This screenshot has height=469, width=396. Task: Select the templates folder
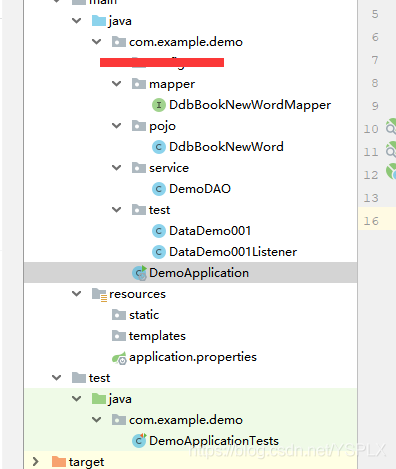point(157,336)
